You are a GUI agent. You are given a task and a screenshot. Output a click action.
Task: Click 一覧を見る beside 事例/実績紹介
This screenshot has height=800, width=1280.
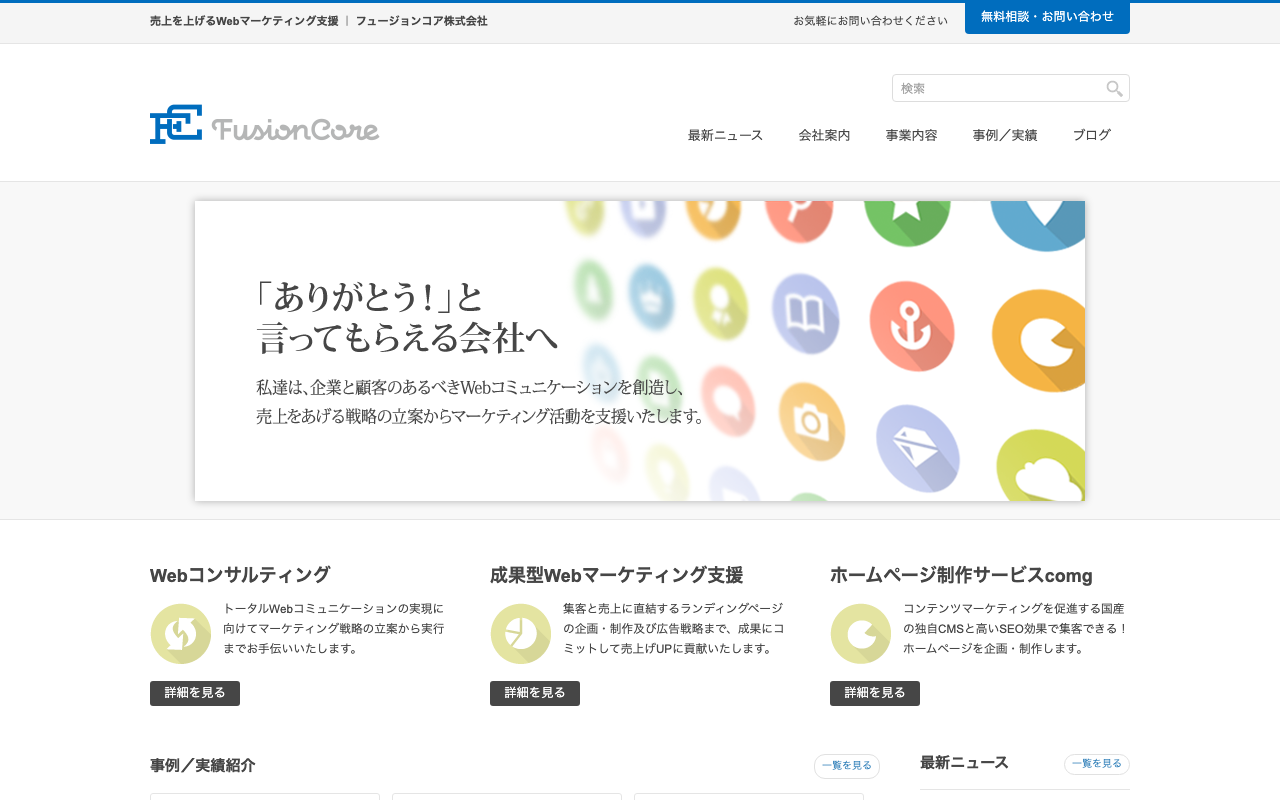[847, 766]
